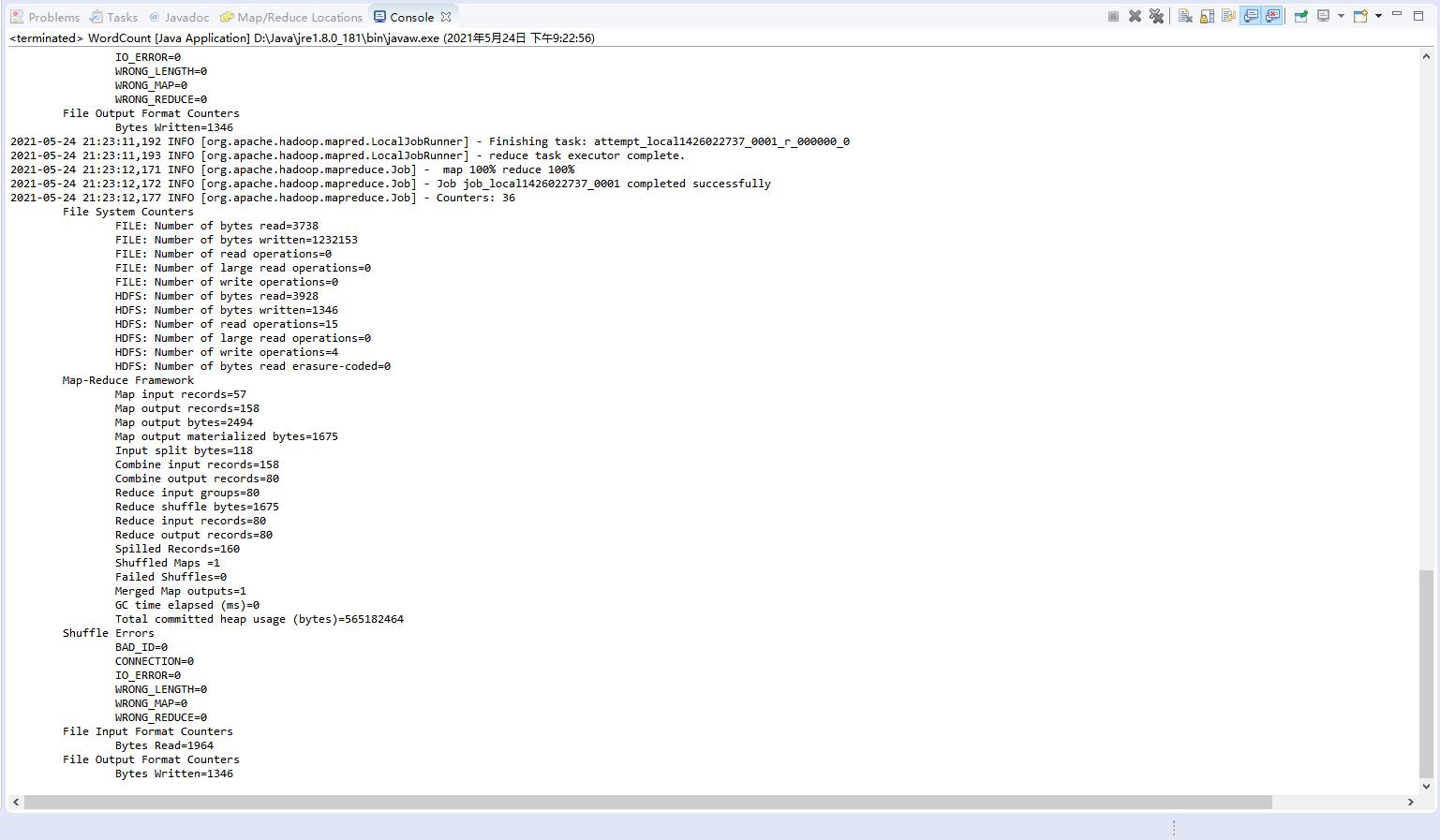Click the Console tab monitor icon
This screenshot has width=1440, height=840.
[x=379, y=17]
